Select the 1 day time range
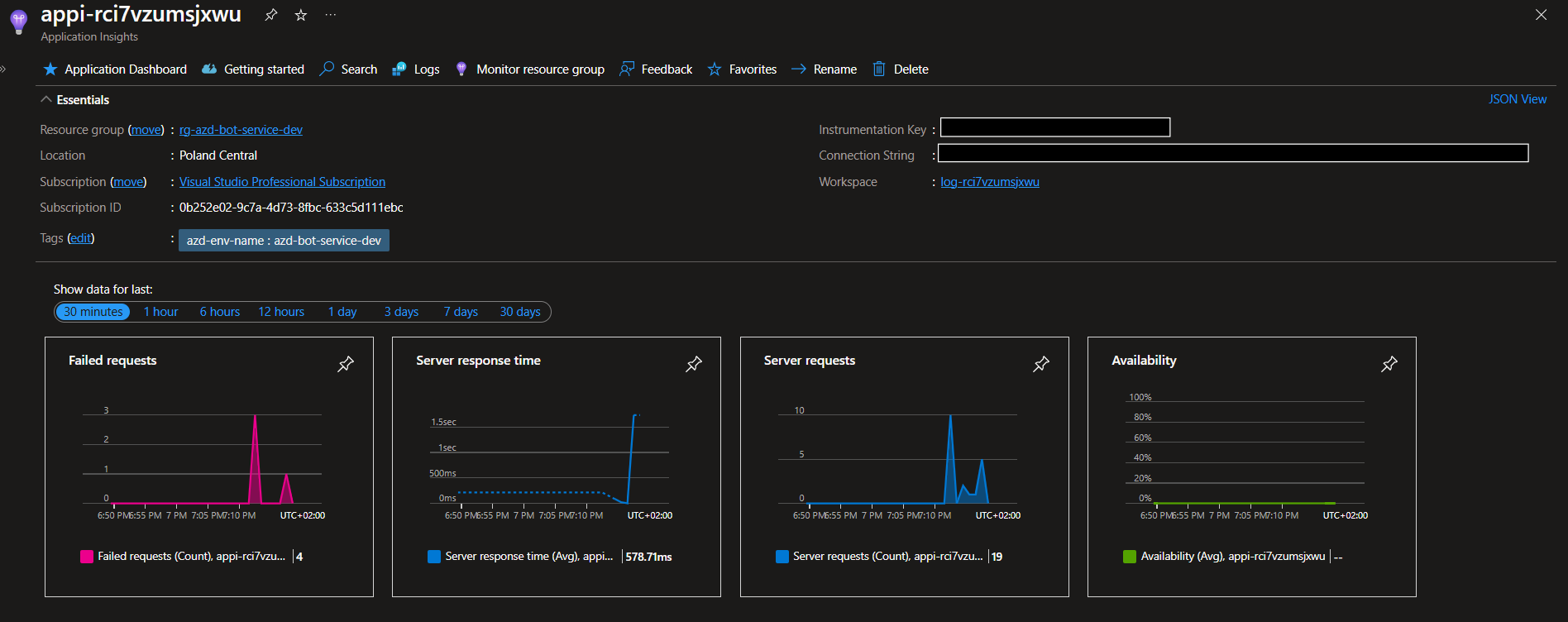The width and height of the screenshot is (1568, 622). (342, 312)
